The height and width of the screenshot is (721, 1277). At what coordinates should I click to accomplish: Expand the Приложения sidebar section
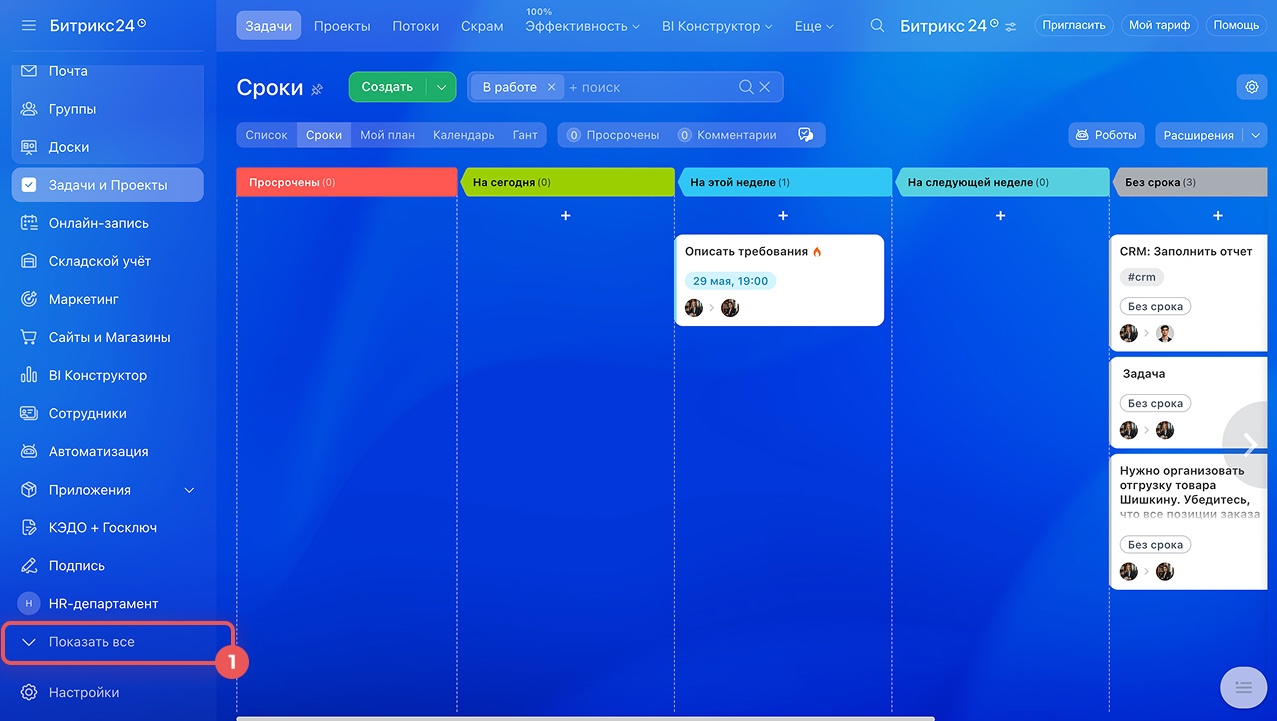click(x=190, y=490)
